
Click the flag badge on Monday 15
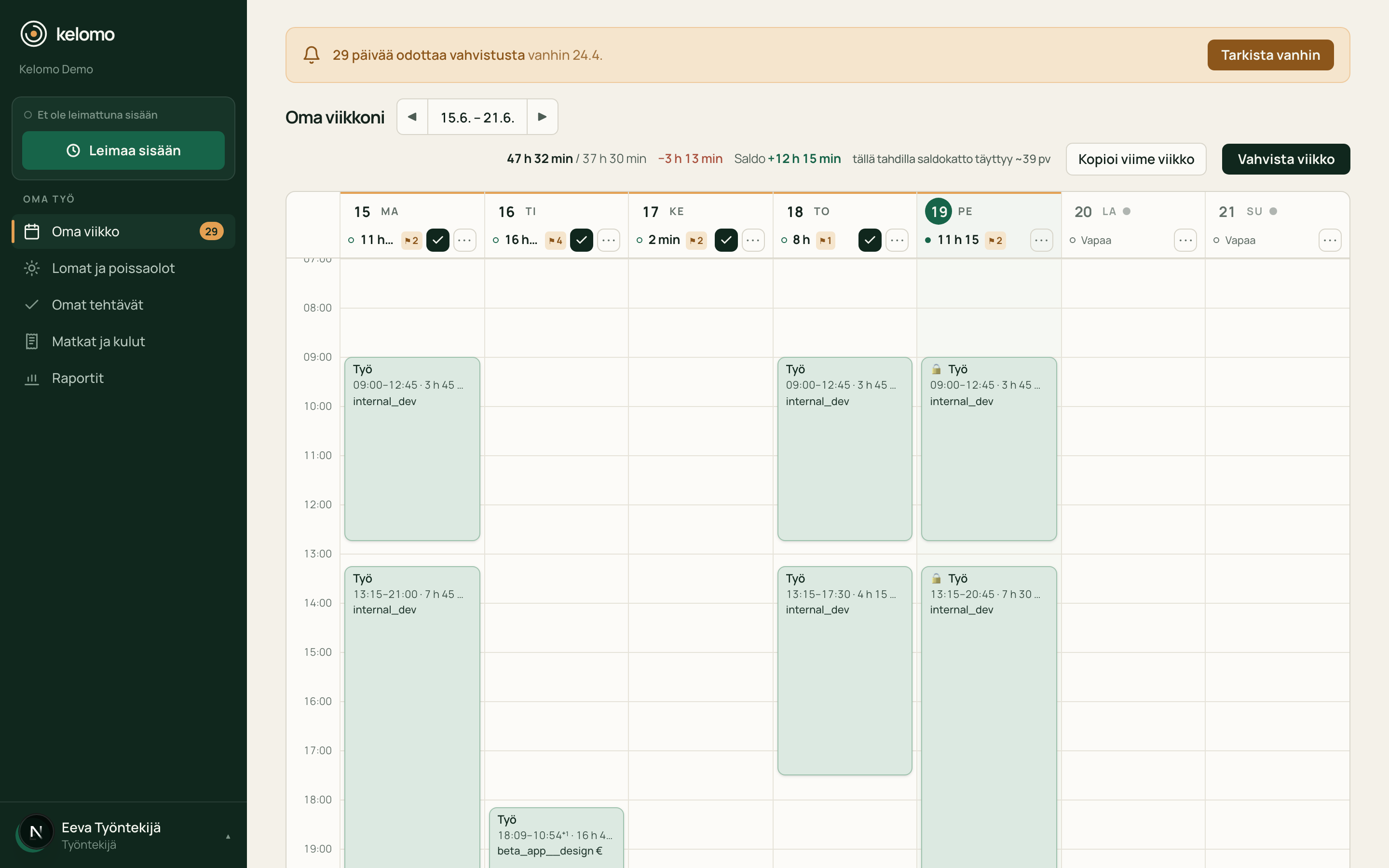411,241
